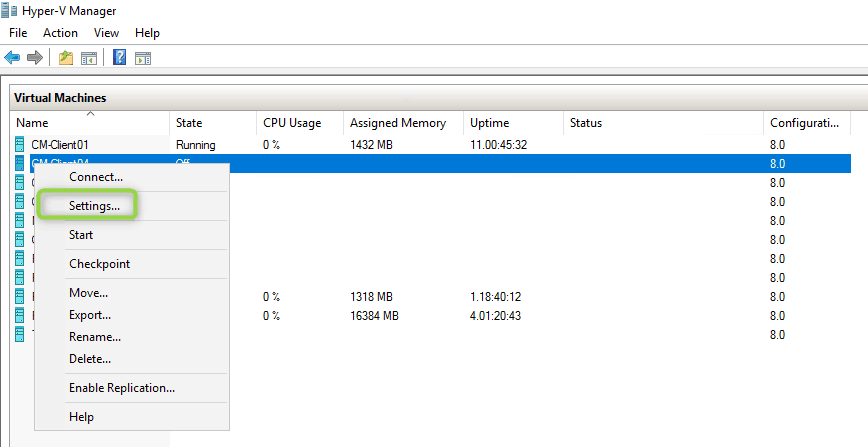Sort by the Assigned Memory column header
868x447 pixels.
pos(404,123)
